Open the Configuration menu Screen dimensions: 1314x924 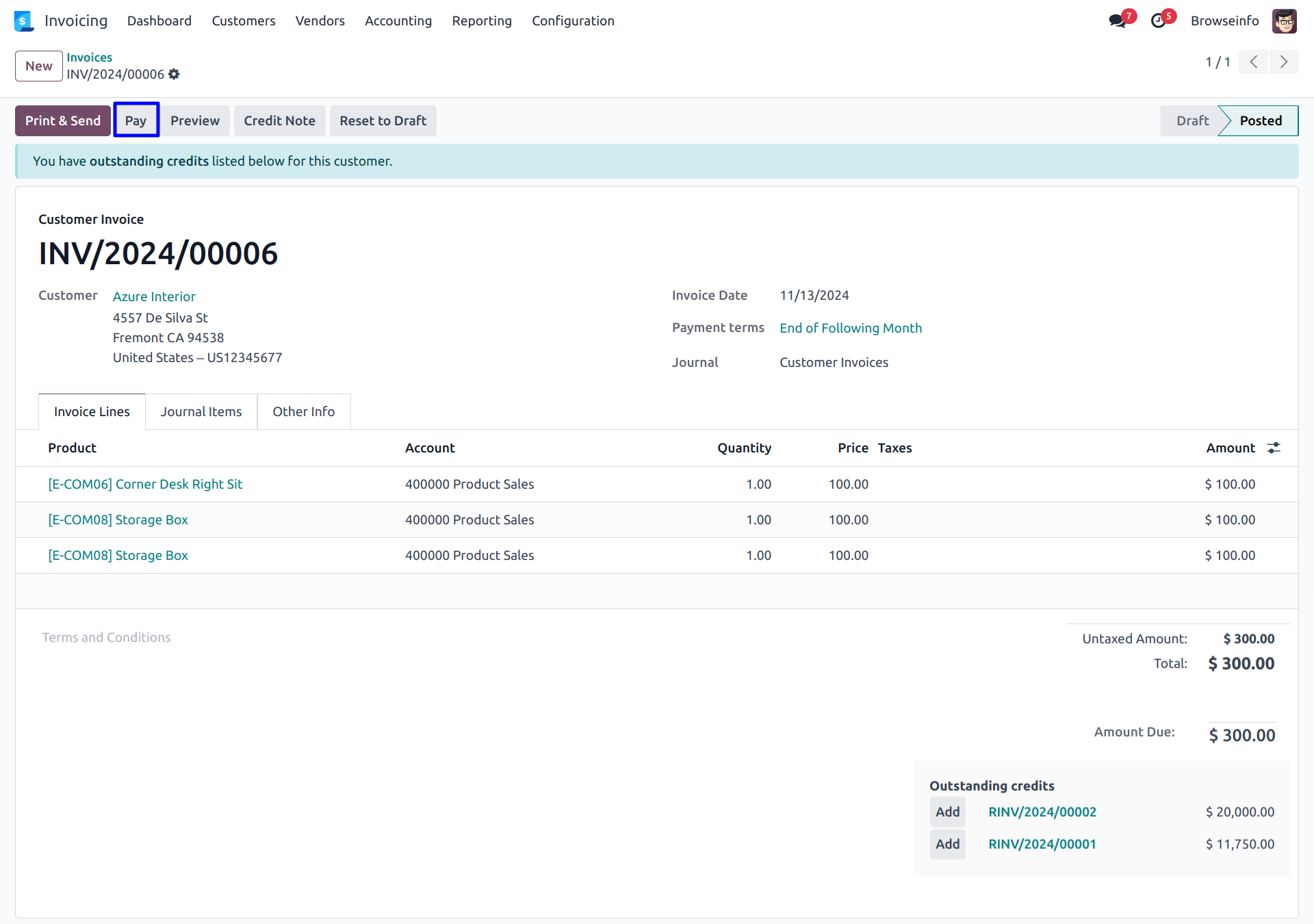(573, 21)
